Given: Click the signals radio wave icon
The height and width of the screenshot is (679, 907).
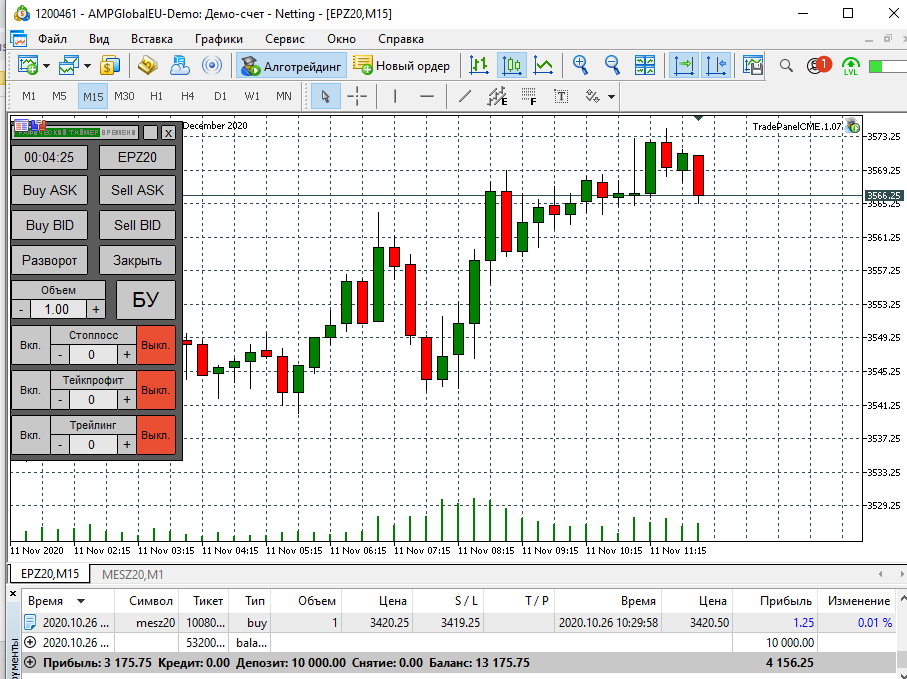Looking at the screenshot, I should (212, 65).
